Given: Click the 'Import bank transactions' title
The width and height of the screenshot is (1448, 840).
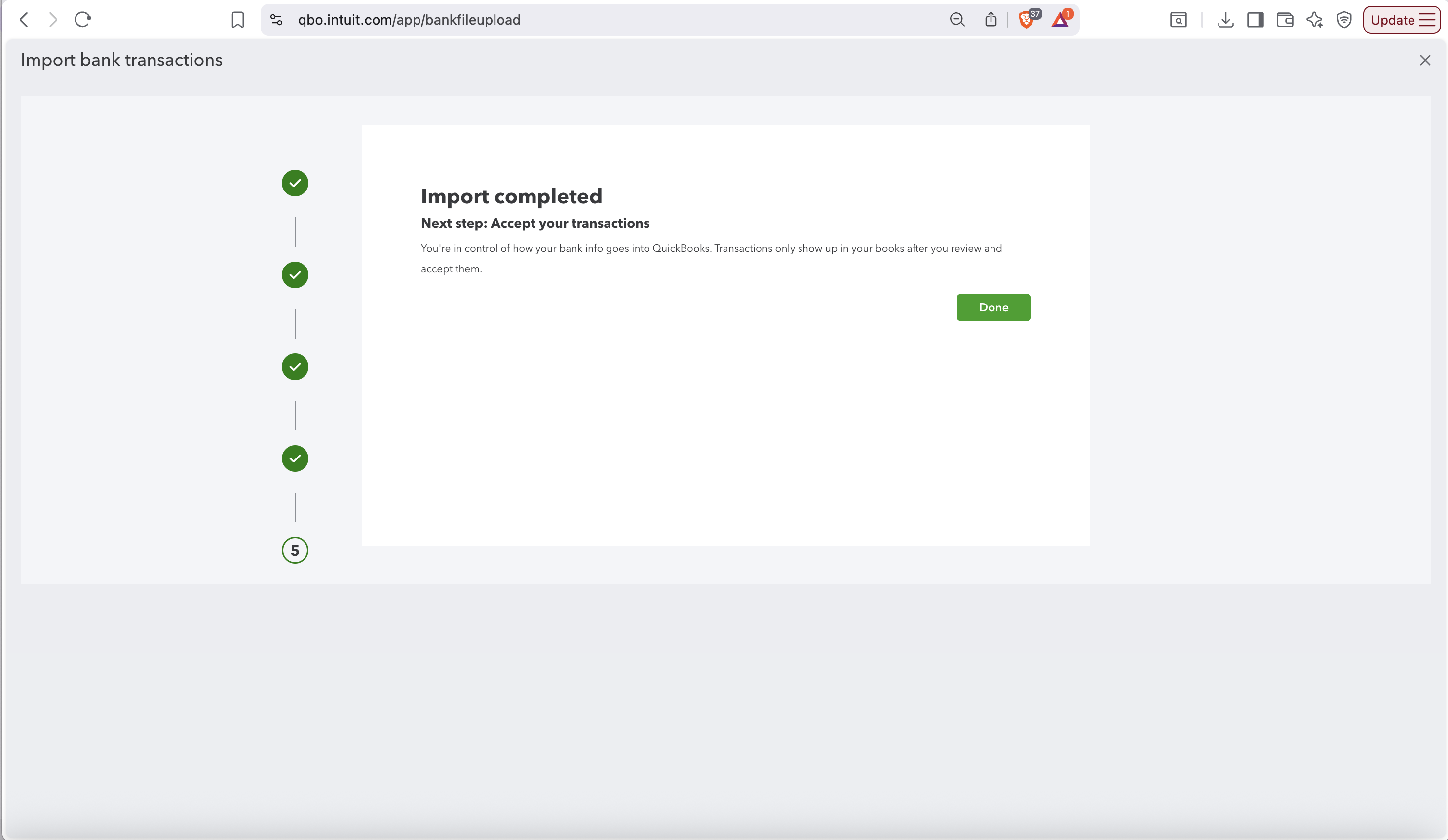Looking at the screenshot, I should click(121, 60).
